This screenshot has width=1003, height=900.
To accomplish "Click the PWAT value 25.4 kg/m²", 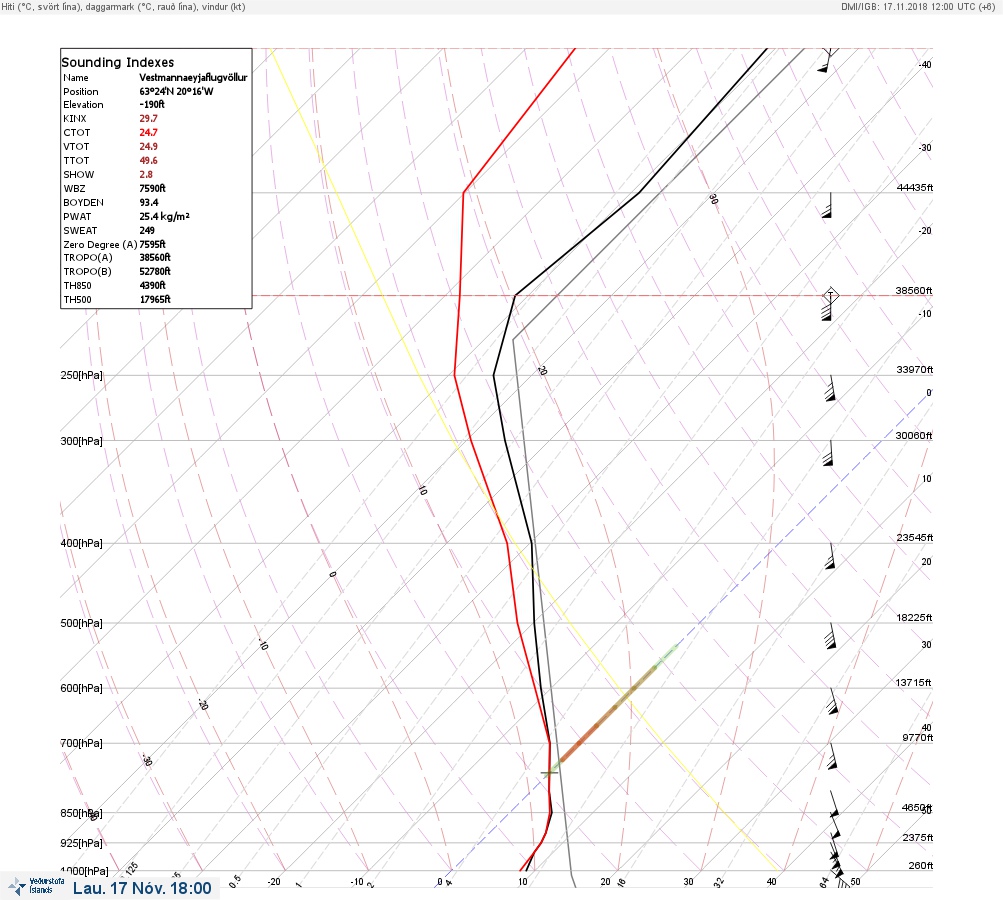I will tap(164, 216).
